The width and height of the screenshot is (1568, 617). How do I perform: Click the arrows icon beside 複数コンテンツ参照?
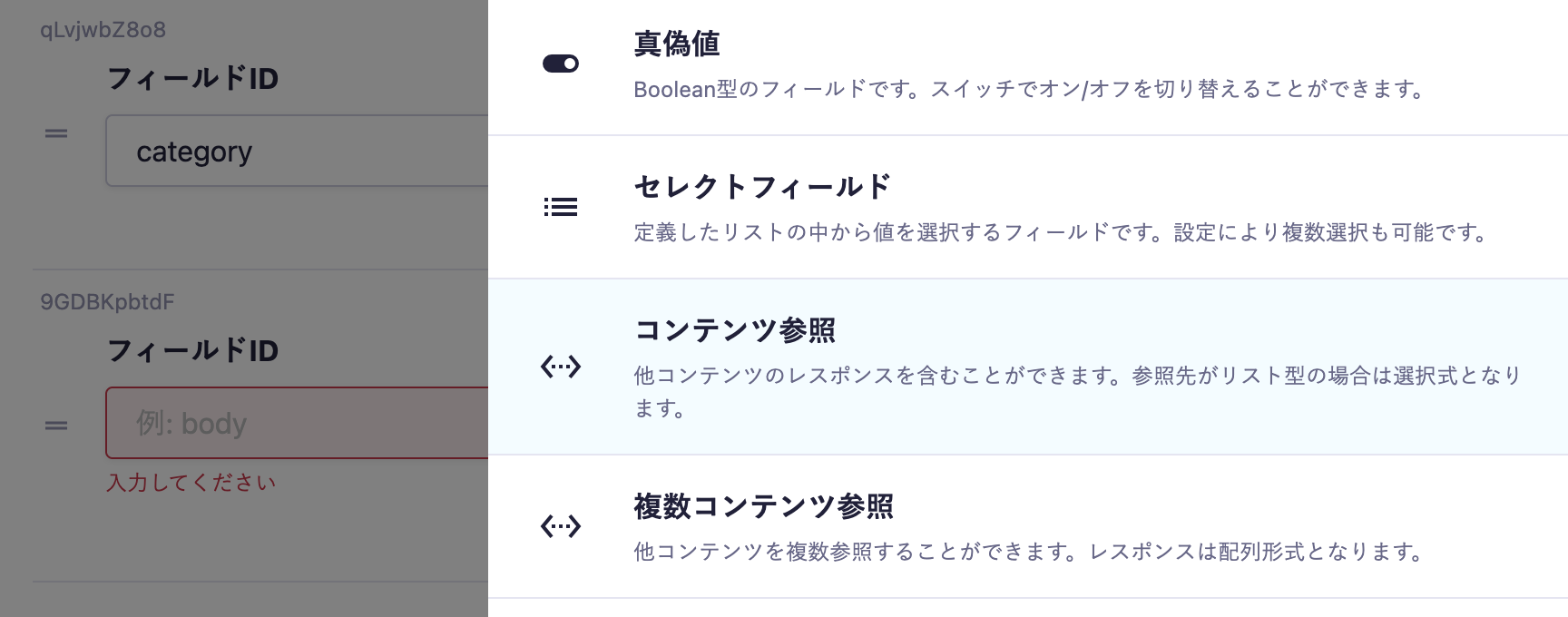(x=560, y=525)
